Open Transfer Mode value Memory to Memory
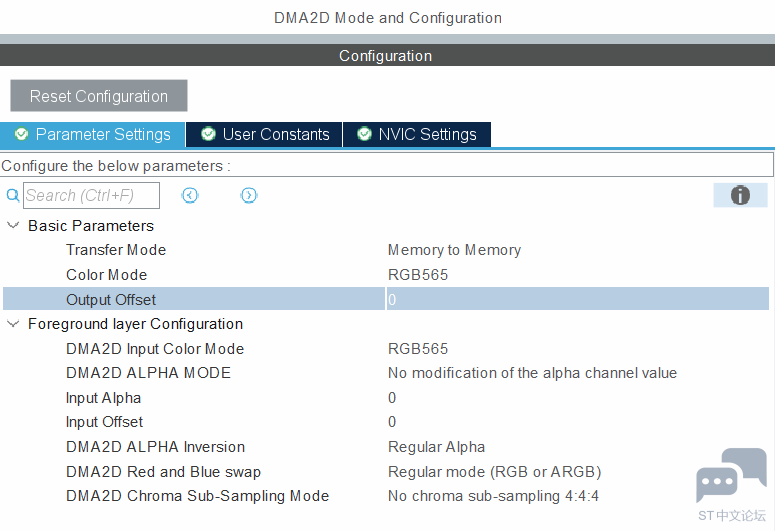 454,250
